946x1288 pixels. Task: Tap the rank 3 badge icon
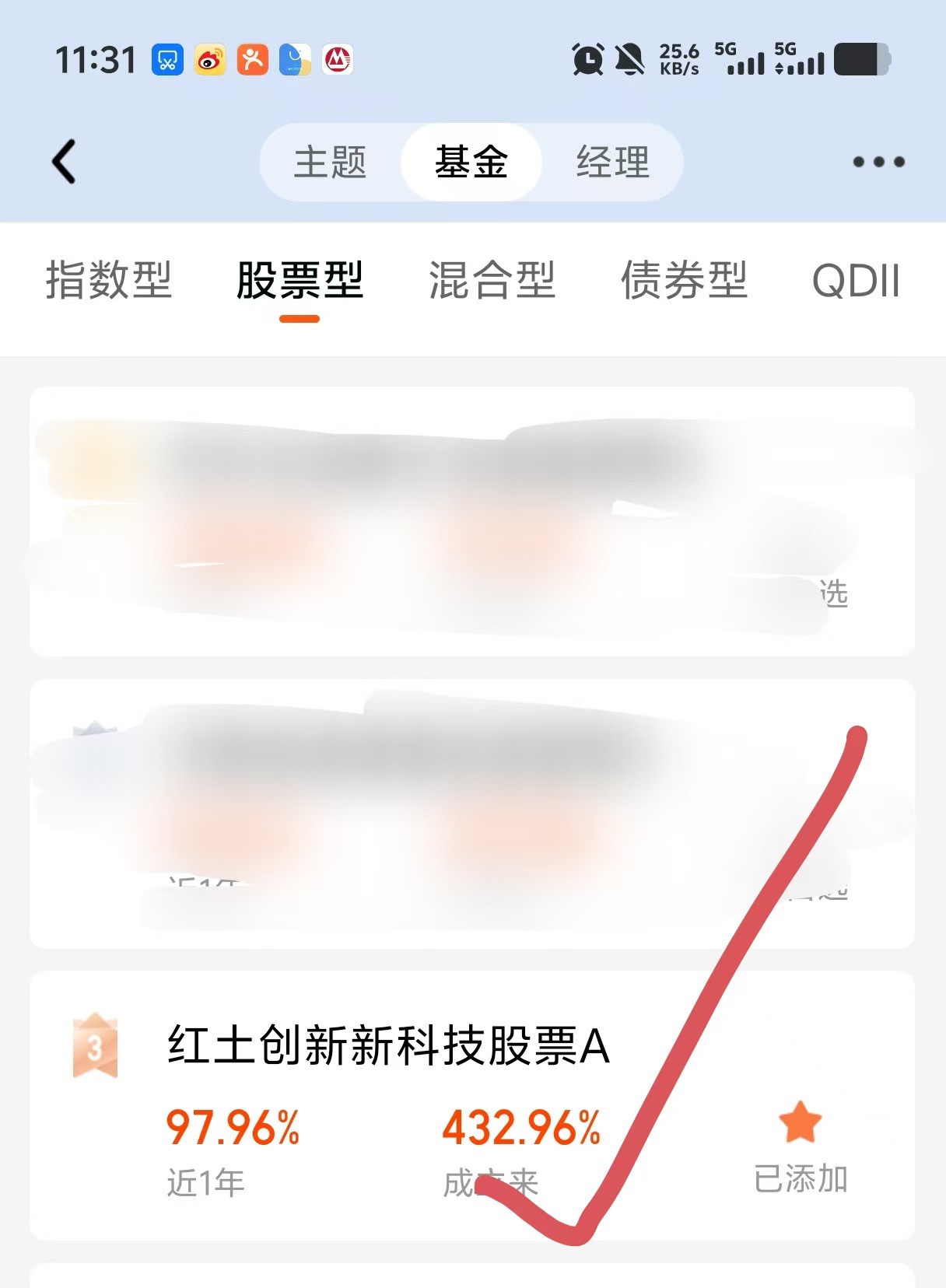click(95, 1045)
